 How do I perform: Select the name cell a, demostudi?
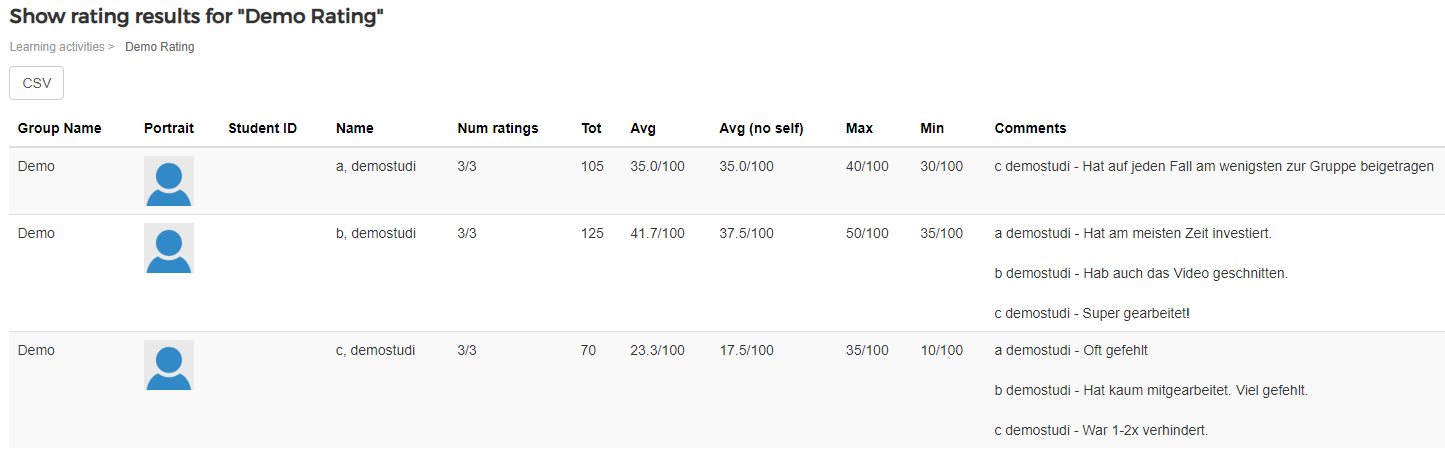[376, 166]
